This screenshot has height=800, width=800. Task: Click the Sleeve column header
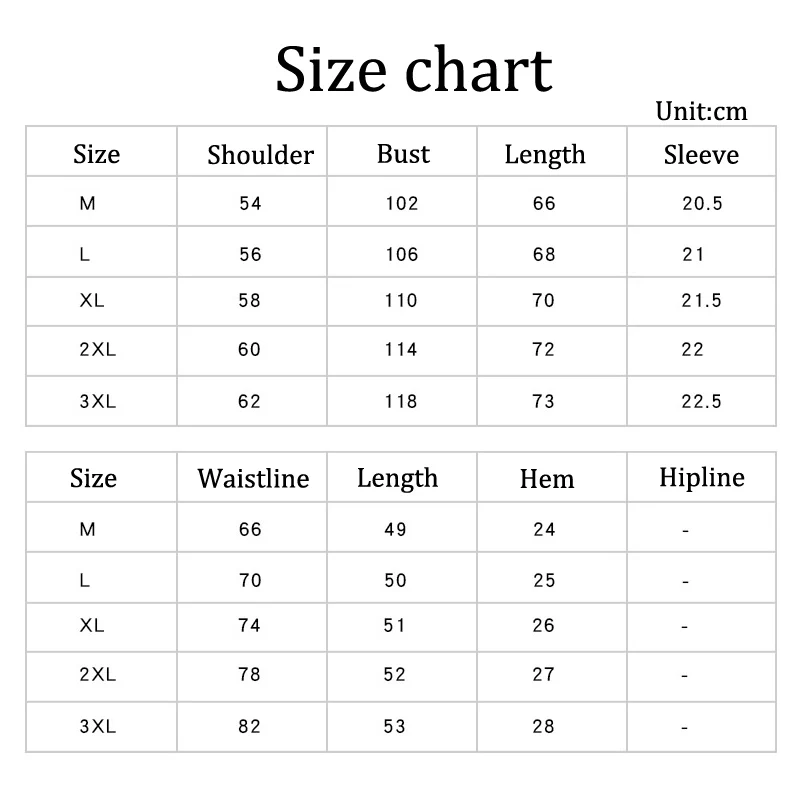(701, 155)
